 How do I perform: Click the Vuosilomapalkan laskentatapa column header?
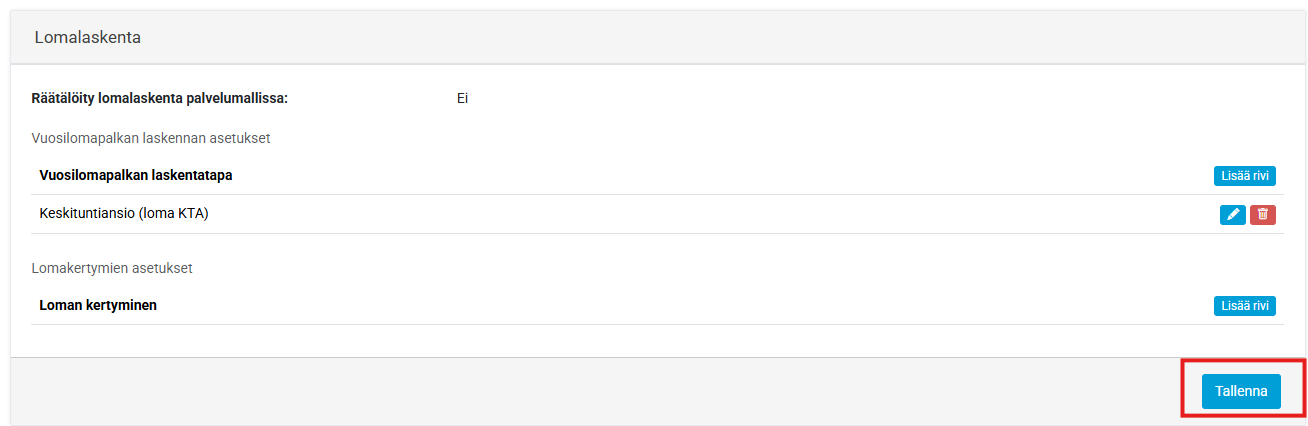point(136,176)
